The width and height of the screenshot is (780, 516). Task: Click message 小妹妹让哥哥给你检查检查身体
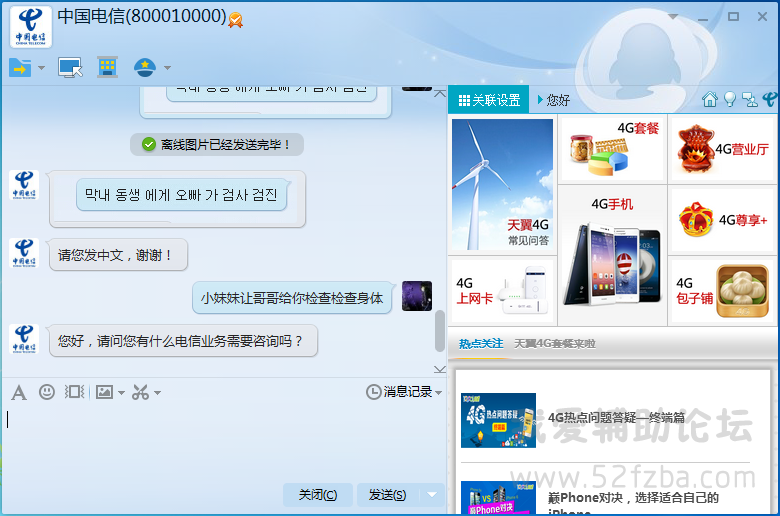coord(292,298)
